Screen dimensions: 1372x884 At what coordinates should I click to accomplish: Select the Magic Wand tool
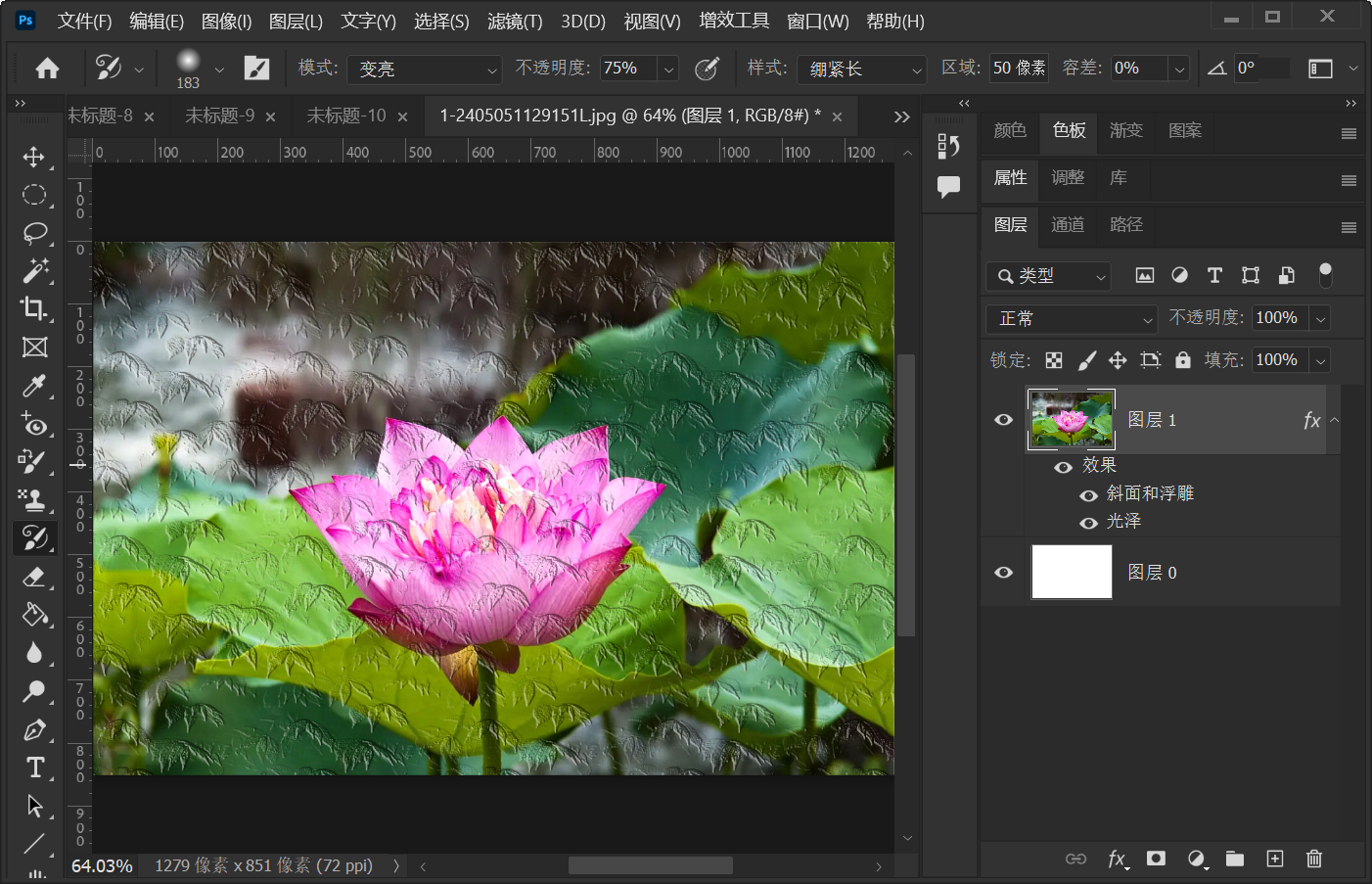coord(34,270)
